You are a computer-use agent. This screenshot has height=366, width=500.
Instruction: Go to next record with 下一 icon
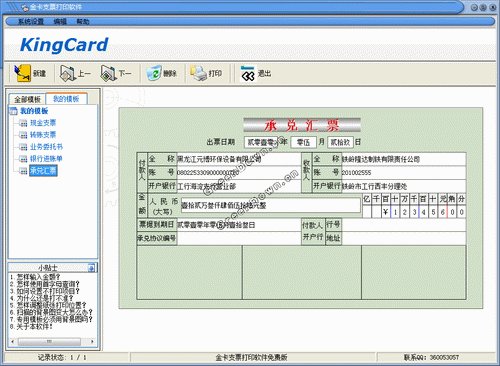click(109, 73)
